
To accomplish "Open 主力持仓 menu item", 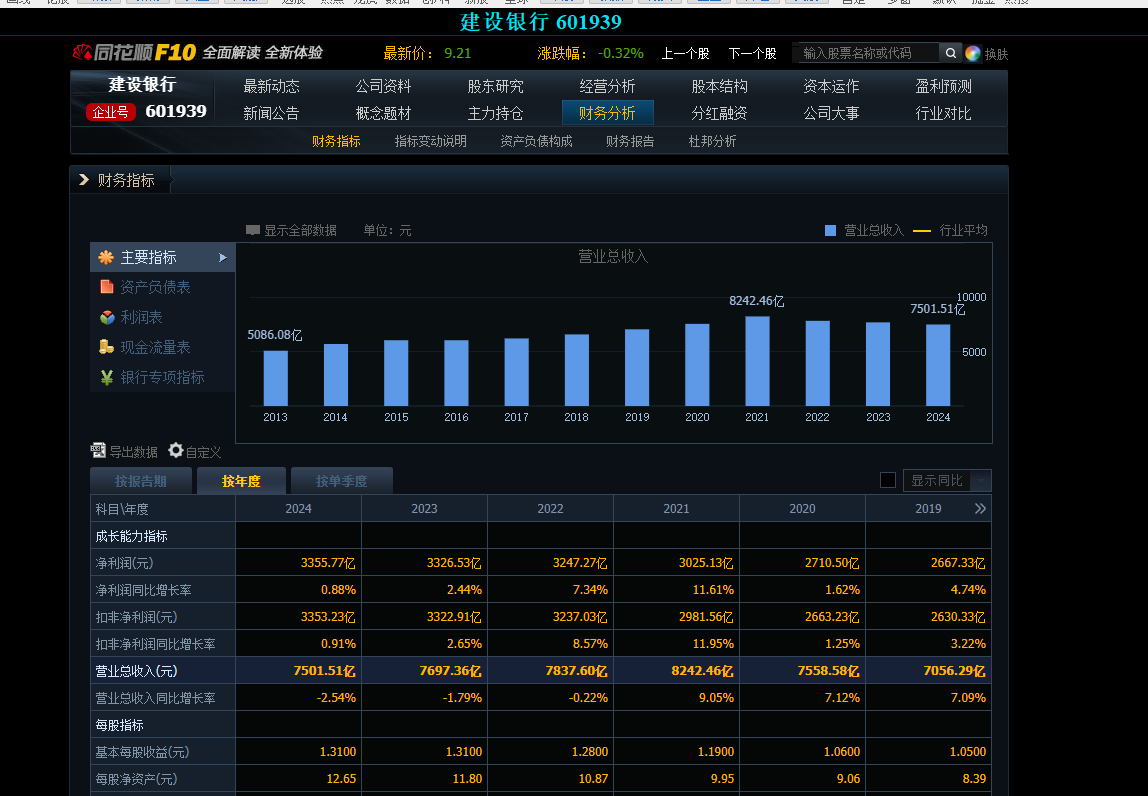I will coord(495,114).
